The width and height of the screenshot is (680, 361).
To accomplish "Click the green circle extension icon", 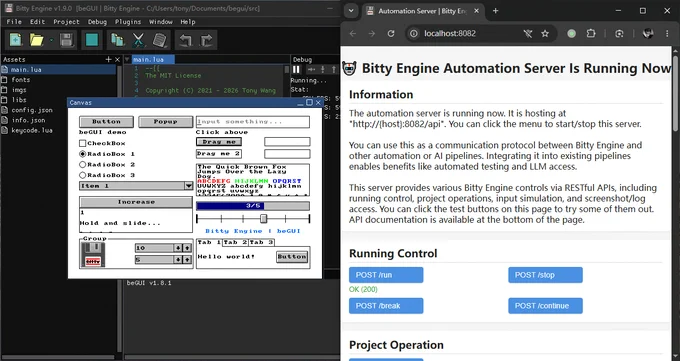I will tap(572, 33).
